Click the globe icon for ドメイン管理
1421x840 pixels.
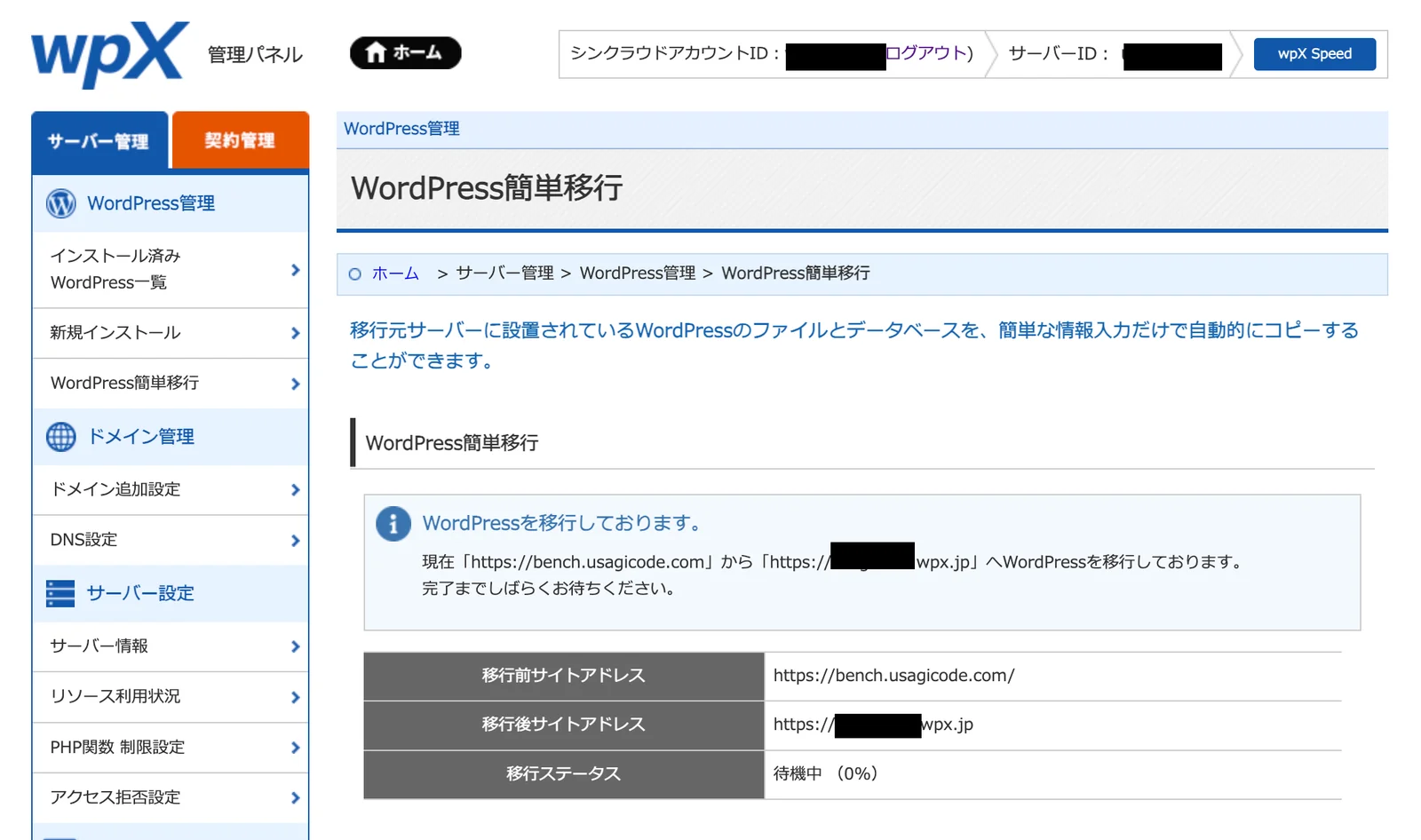click(61, 437)
